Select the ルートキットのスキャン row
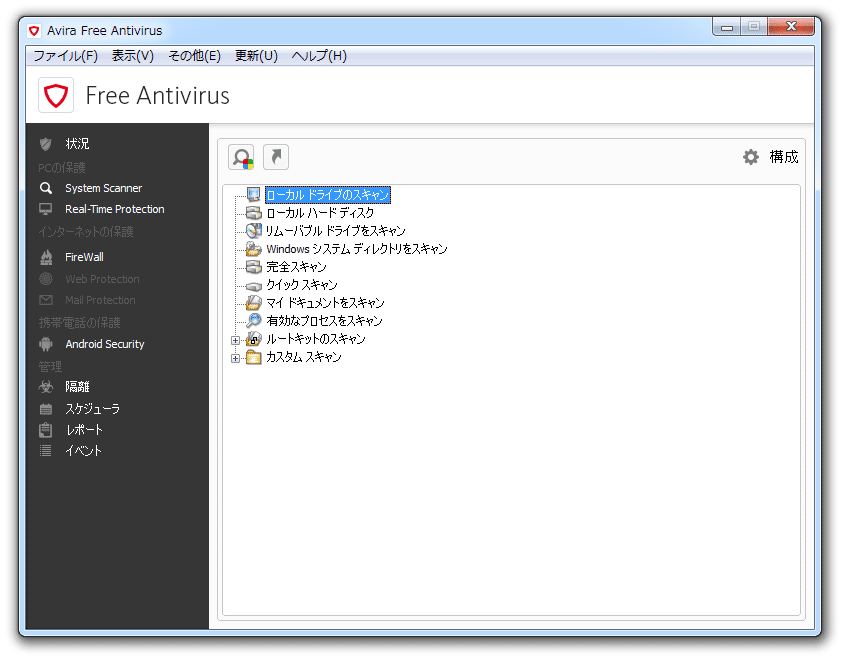 click(315, 339)
